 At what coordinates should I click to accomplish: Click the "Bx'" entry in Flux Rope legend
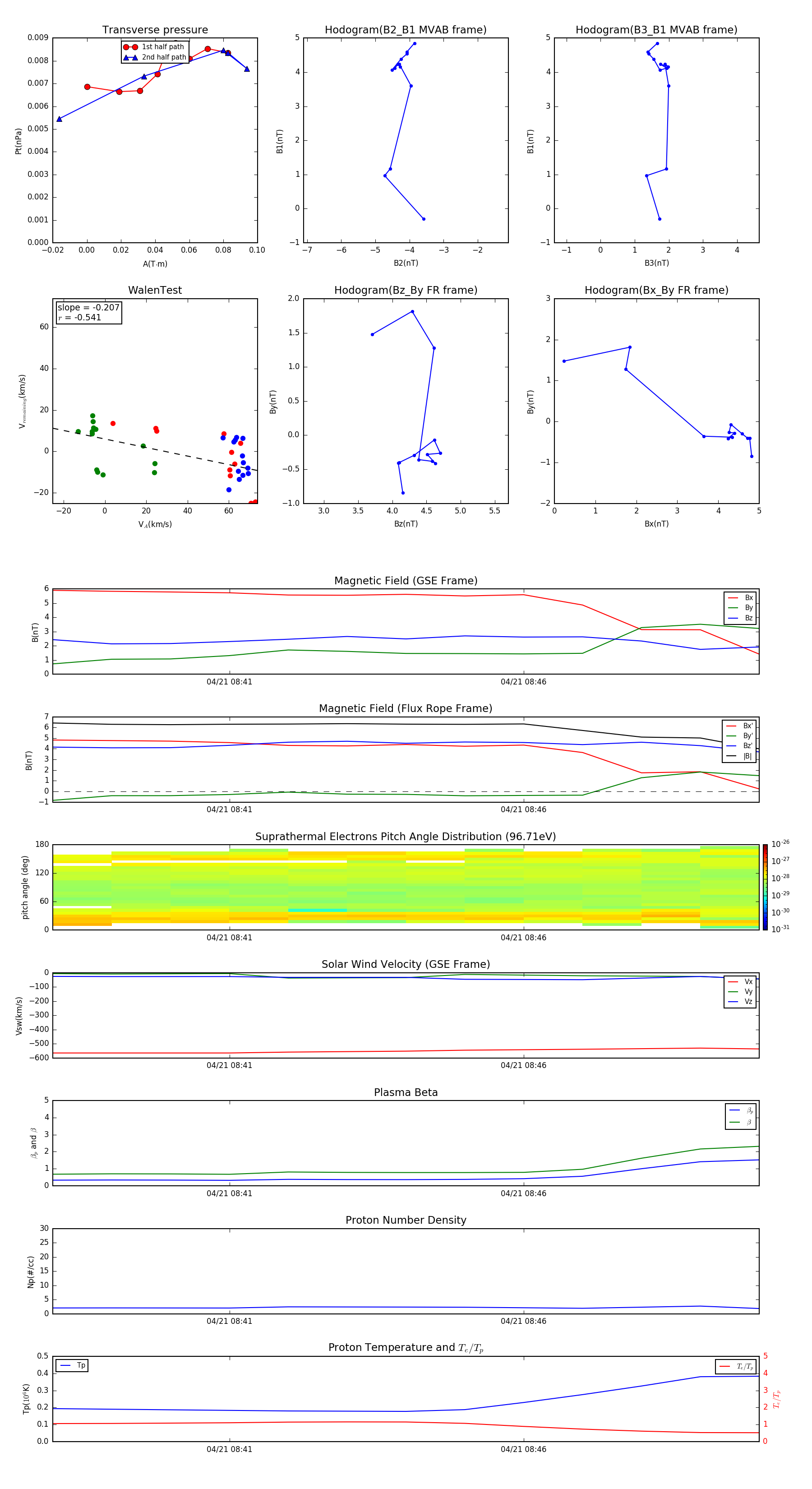coord(739,726)
